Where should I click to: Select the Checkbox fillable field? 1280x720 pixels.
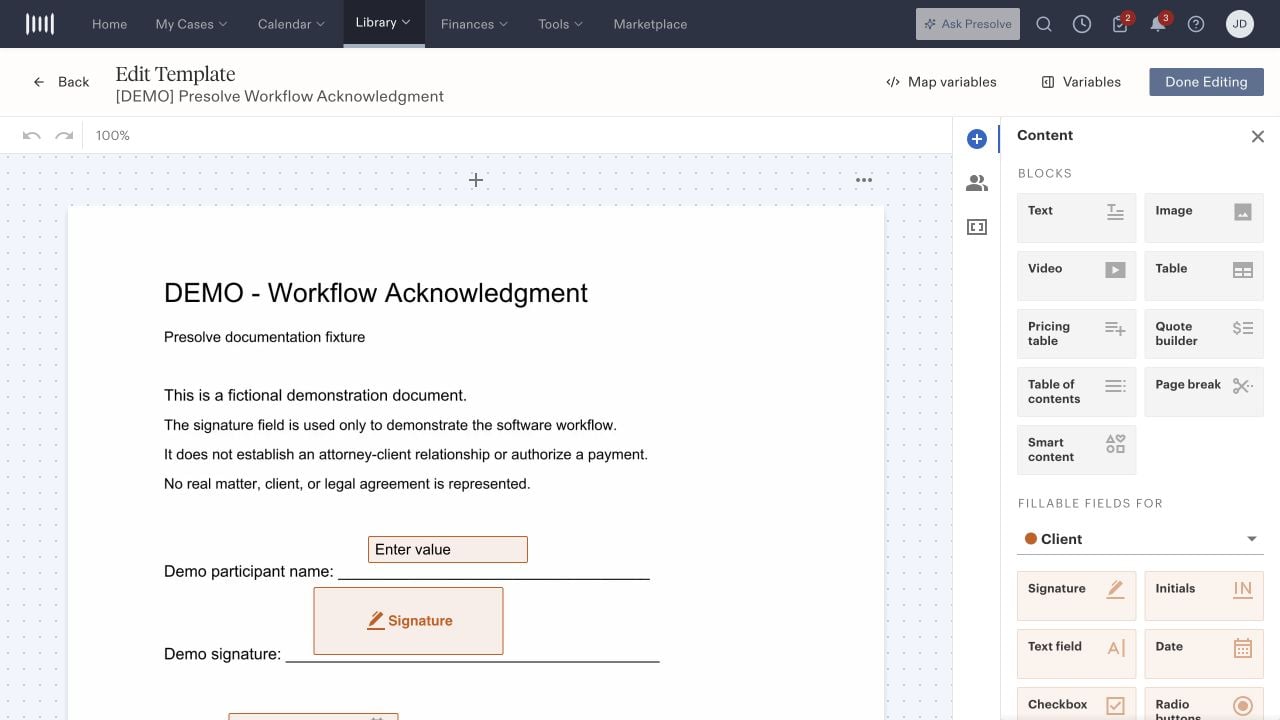tap(1076, 704)
